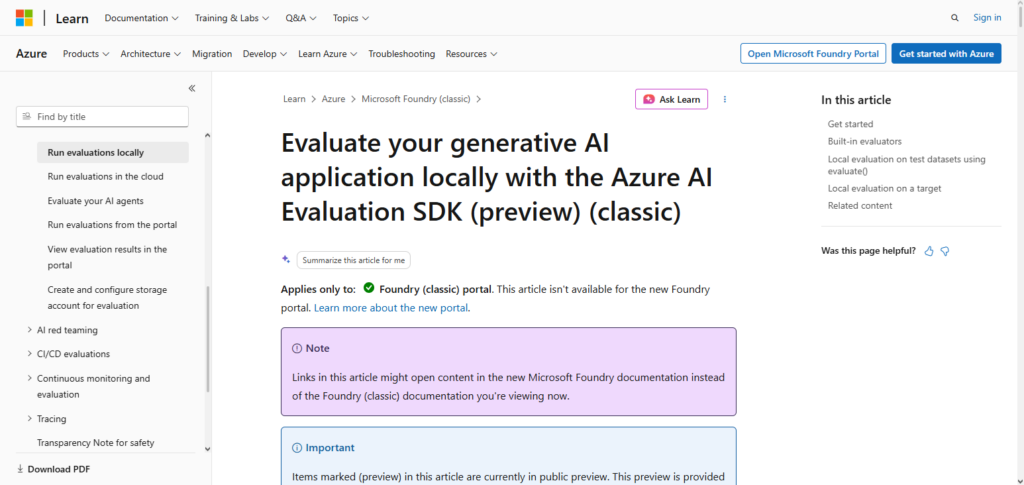Click the Find by title input
This screenshot has width=1024, height=485.
click(103, 117)
